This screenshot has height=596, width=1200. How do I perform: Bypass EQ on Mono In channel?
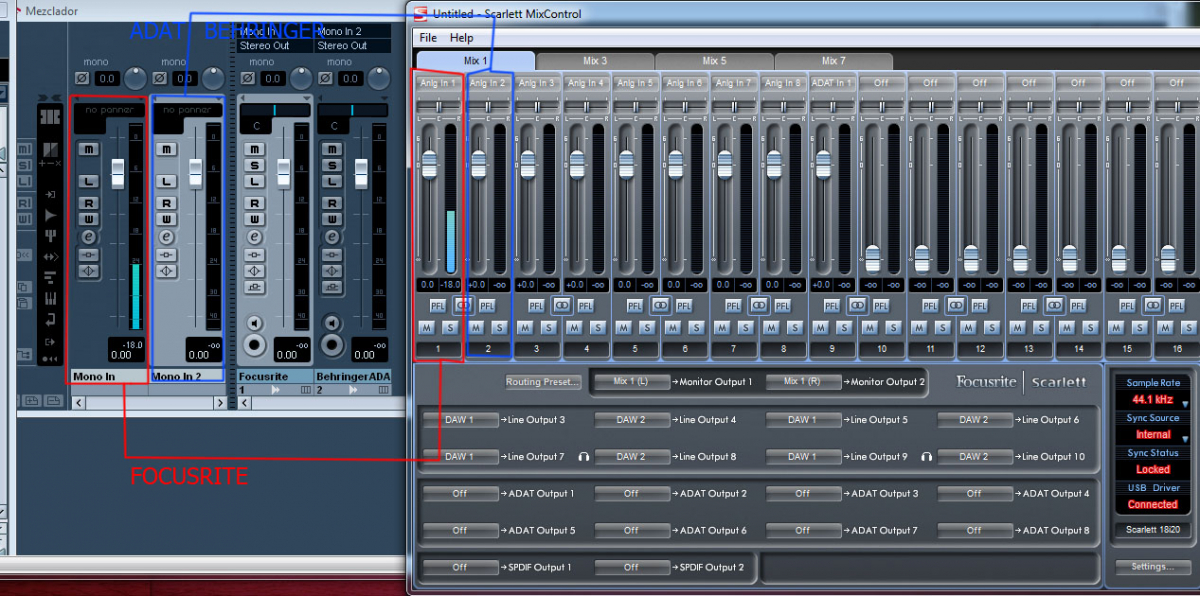(89, 270)
